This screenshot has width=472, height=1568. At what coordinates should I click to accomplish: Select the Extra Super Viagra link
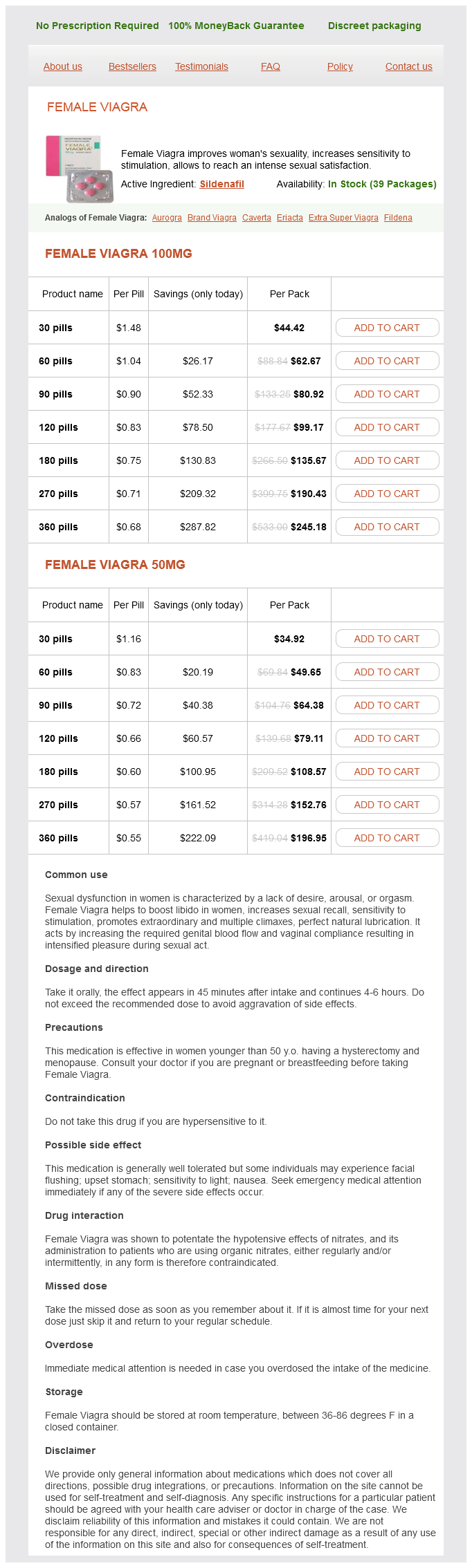[x=343, y=218]
